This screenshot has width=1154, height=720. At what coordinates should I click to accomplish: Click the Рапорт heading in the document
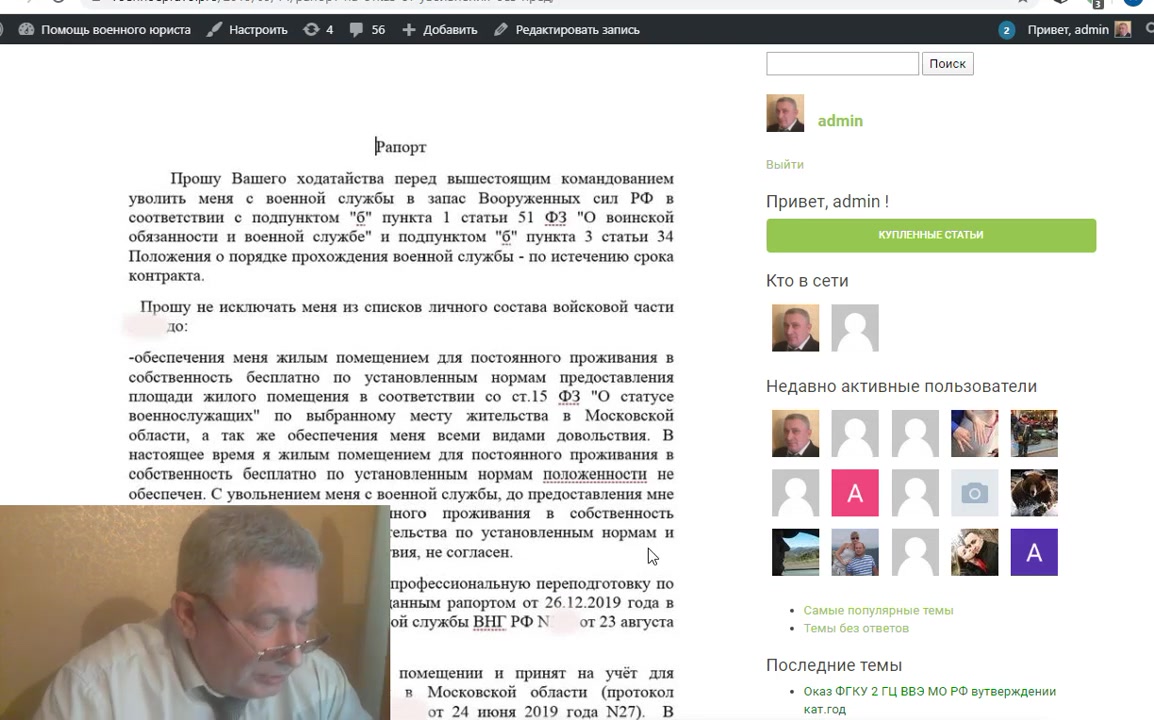pos(401,147)
